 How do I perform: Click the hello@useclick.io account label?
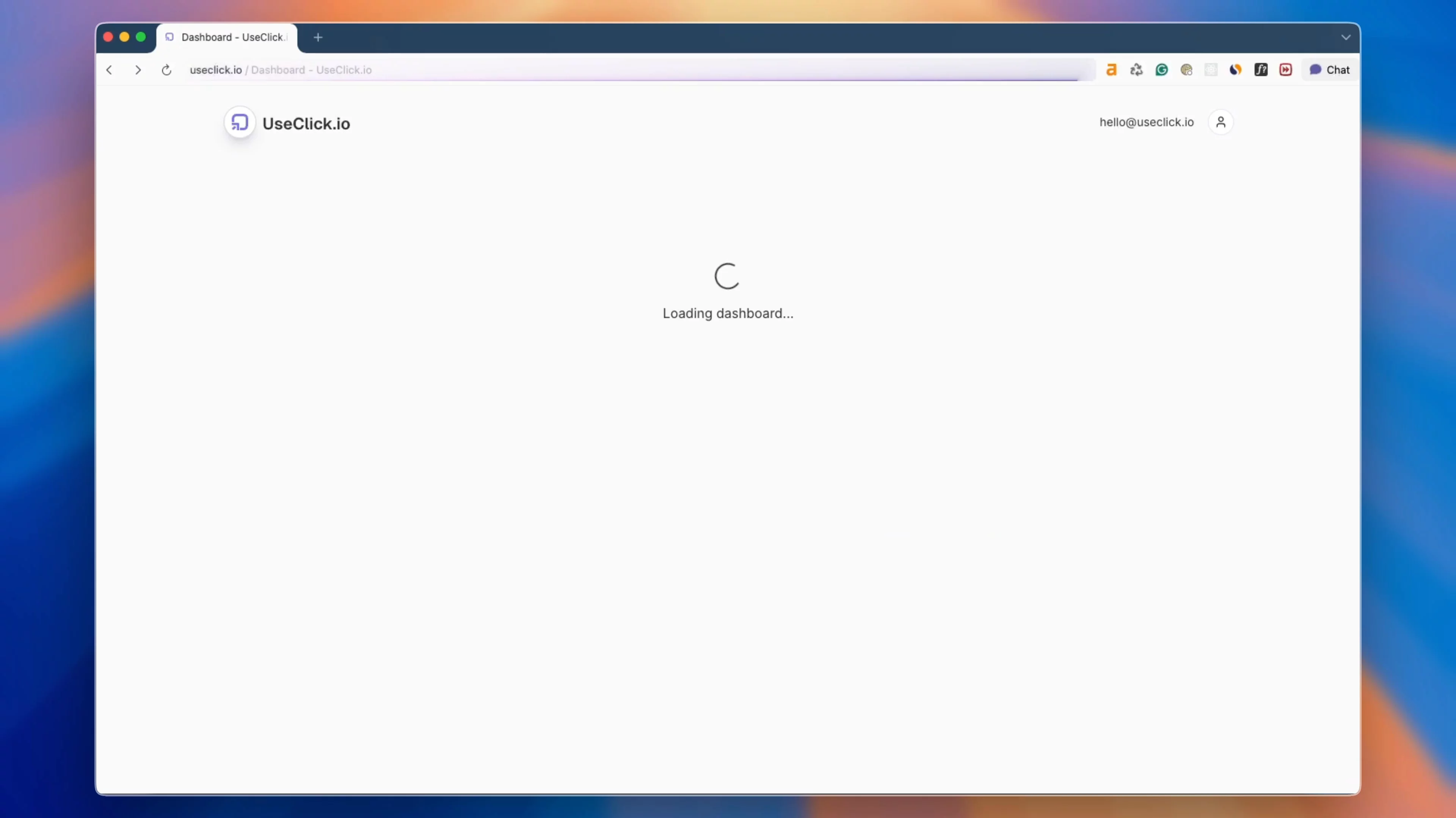[x=1147, y=122]
